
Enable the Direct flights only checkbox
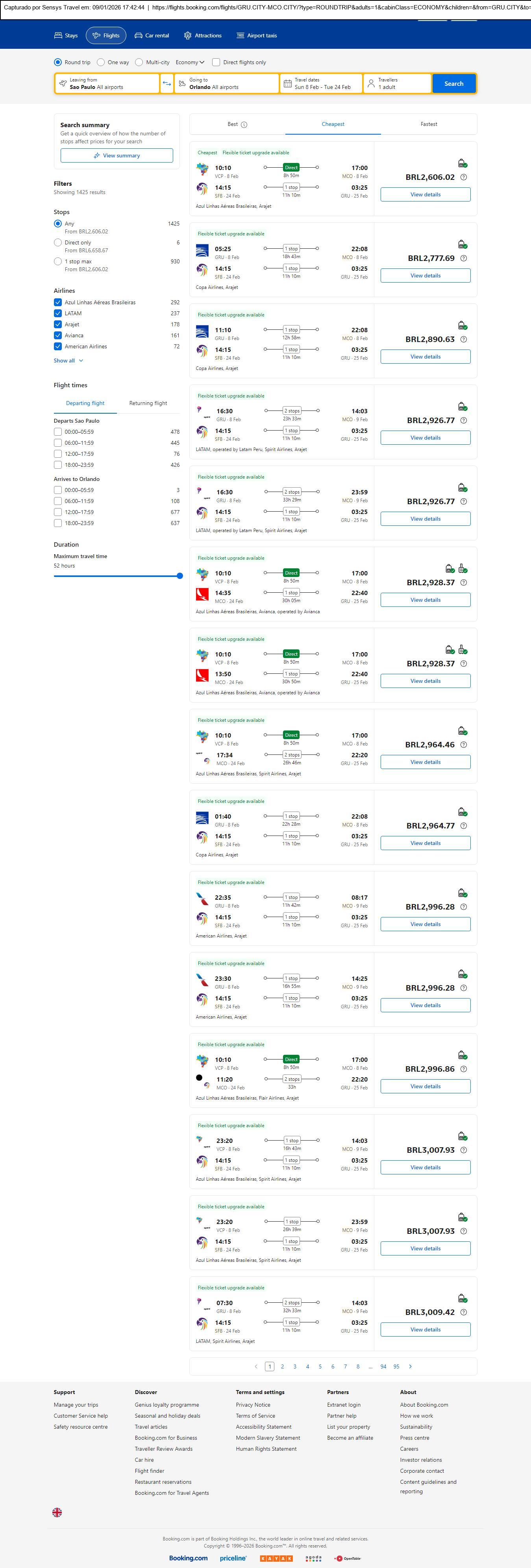(x=216, y=62)
